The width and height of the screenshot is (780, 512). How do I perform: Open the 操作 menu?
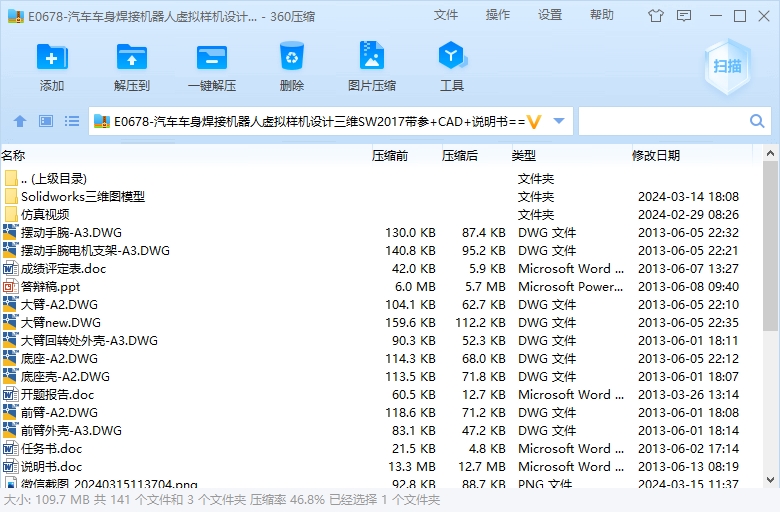497,15
